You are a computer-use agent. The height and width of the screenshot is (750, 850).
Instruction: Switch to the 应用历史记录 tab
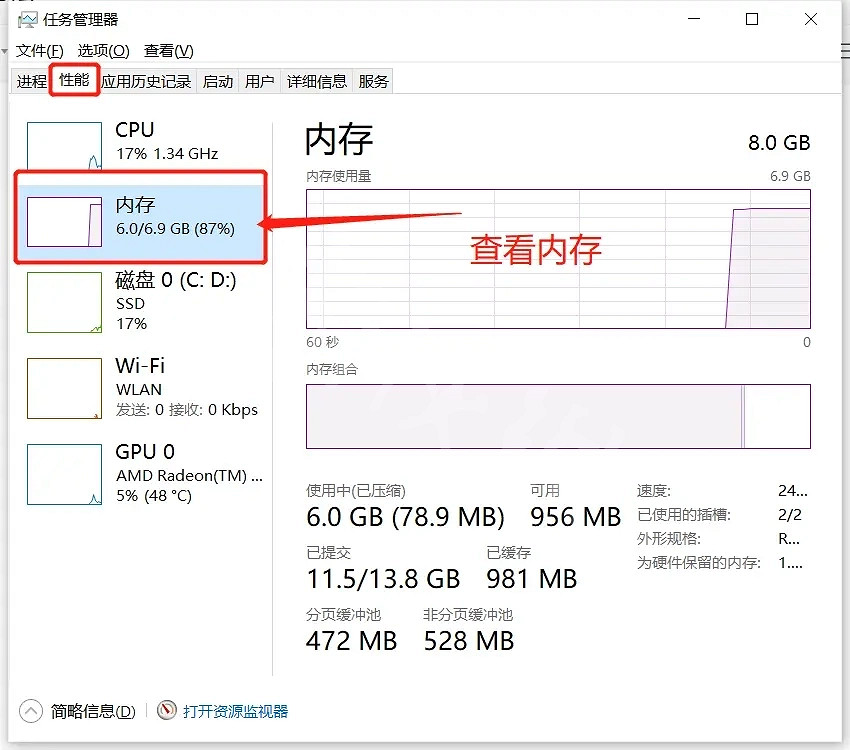[146, 82]
